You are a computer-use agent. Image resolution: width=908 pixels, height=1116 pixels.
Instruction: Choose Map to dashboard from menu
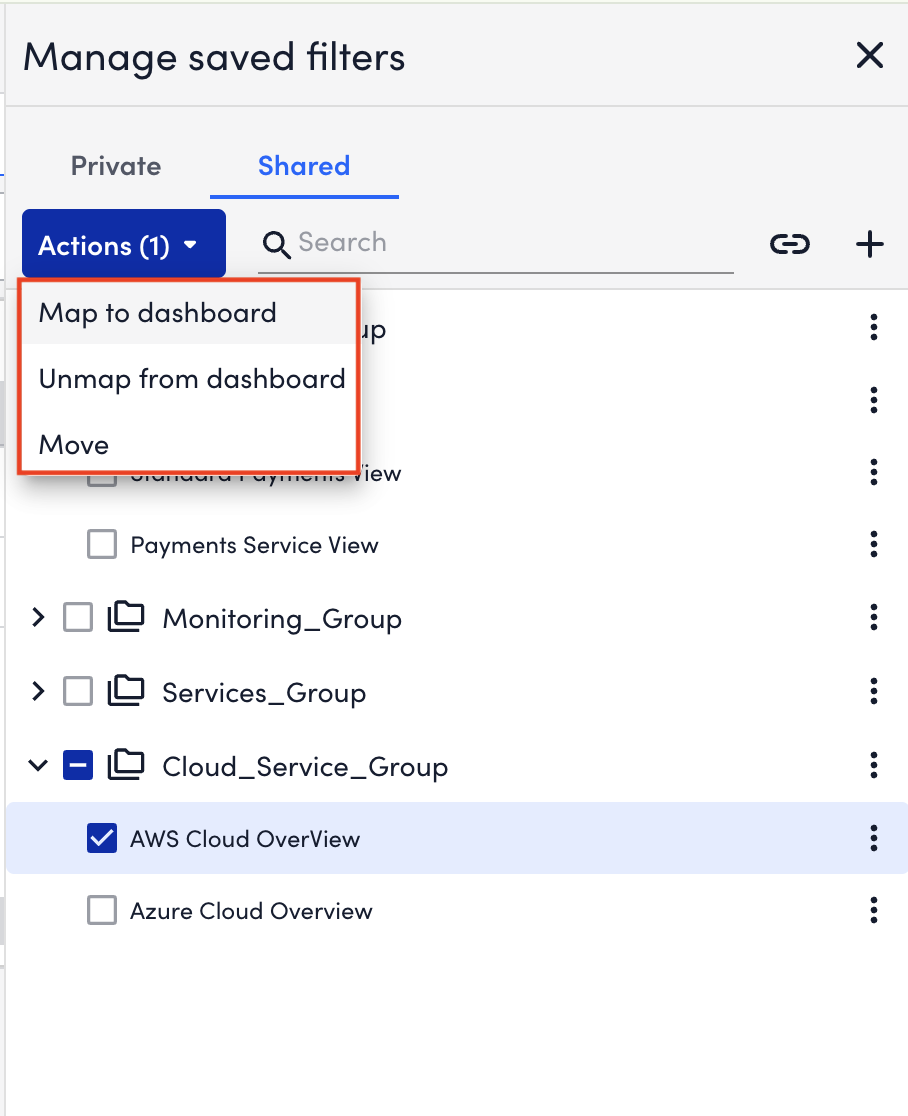point(189,313)
